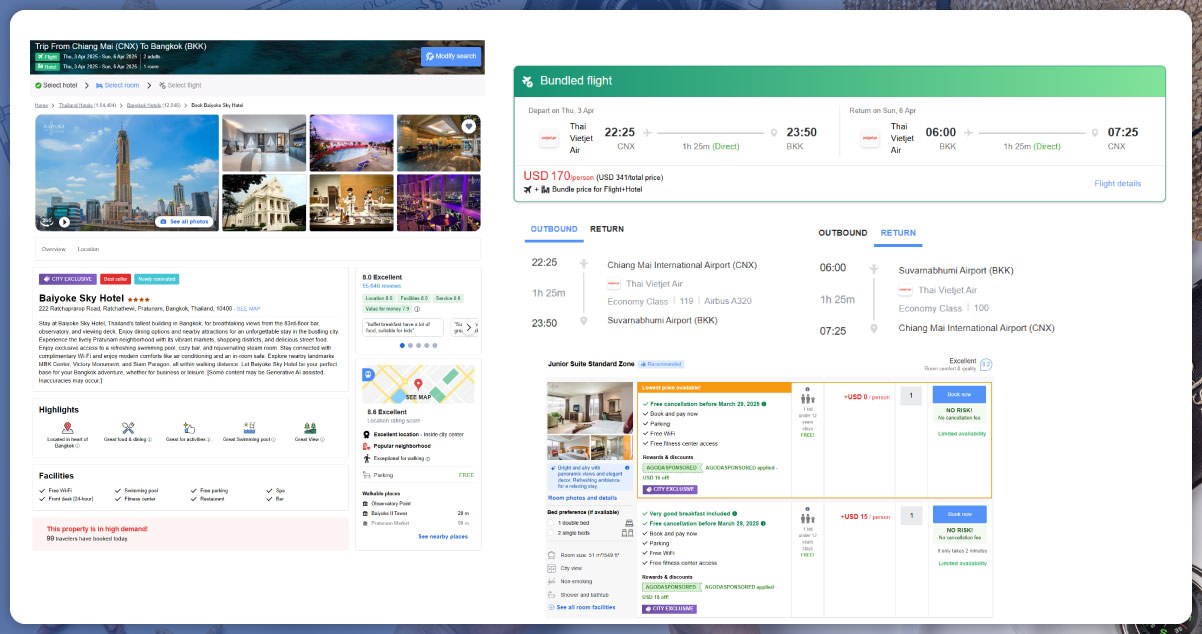Click the Great for activities icon

click(x=188, y=428)
